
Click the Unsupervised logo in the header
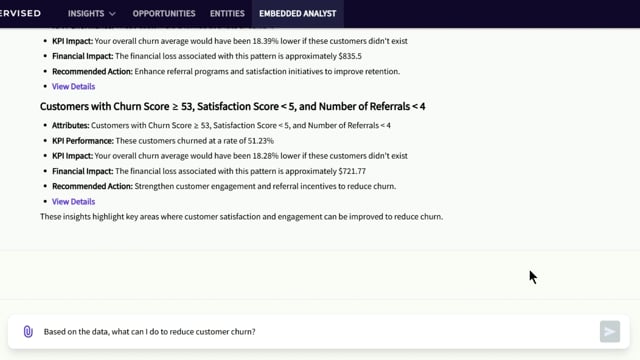20,13
